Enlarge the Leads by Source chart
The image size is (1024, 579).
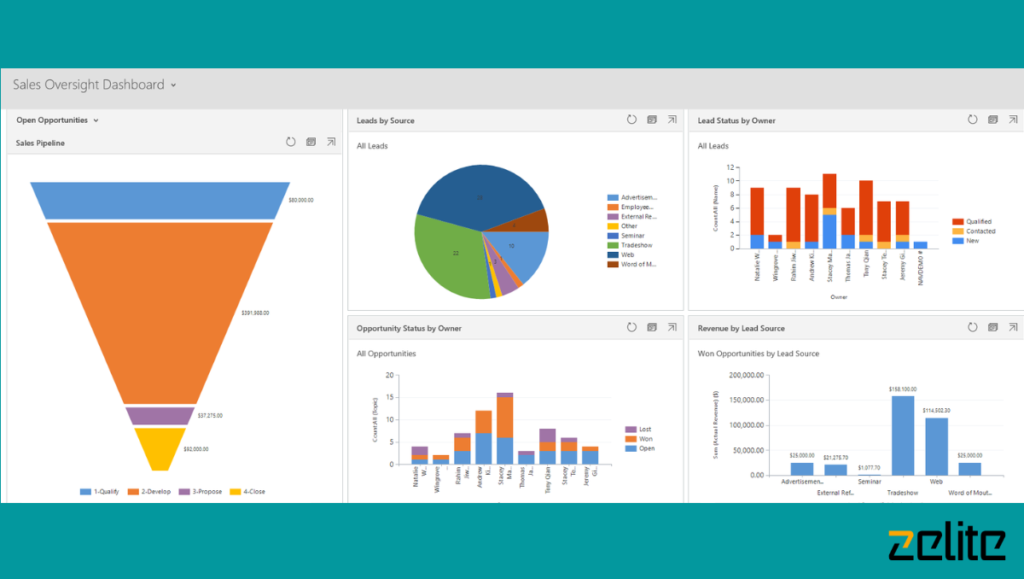point(671,118)
